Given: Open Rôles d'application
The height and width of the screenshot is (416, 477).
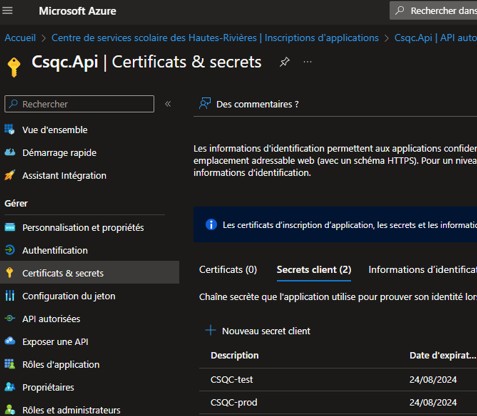Looking at the screenshot, I should click(x=61, y=365).
